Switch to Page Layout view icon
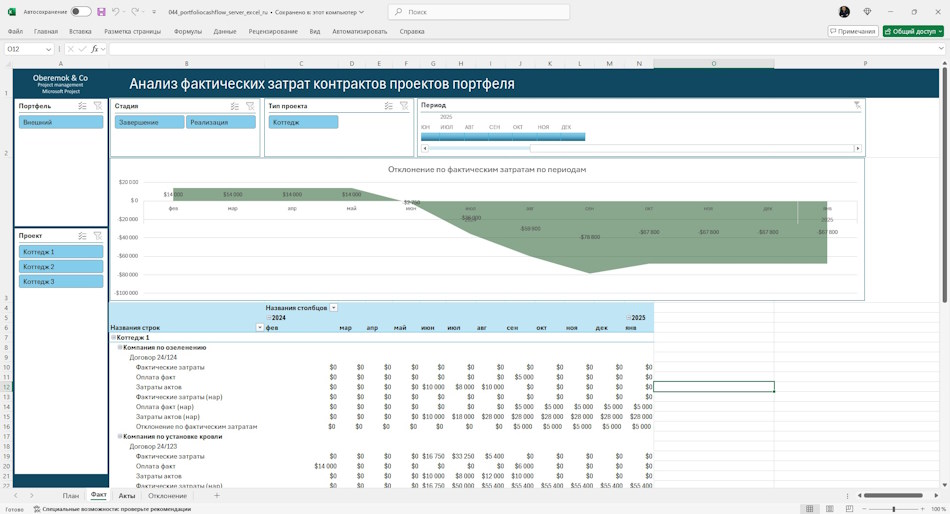The image size is (950, 514). pos(829,509)
